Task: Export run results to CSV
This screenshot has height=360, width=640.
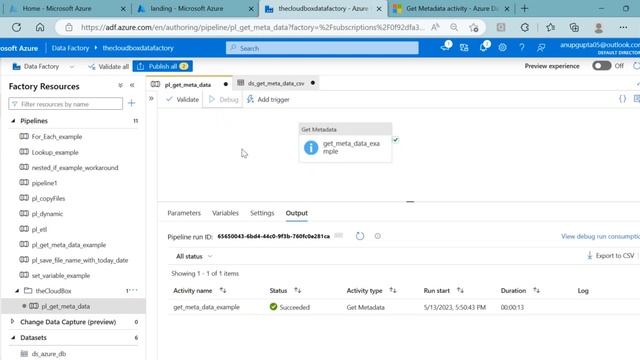Action: coord(611,256)
